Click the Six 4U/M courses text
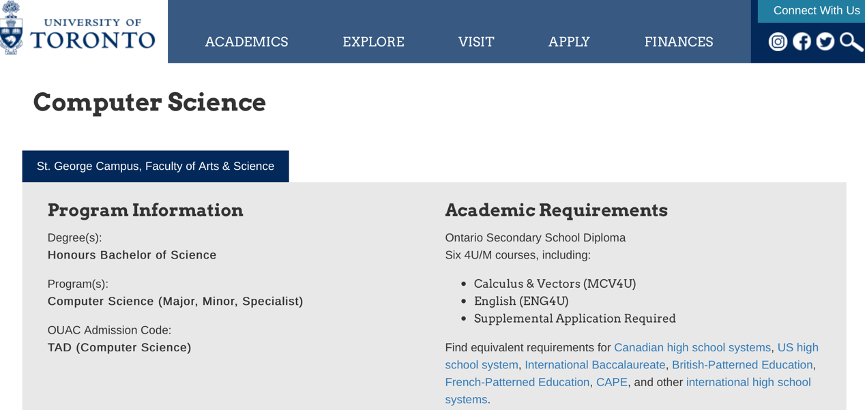The image size is (866, 410). click(x=518, y=255)
